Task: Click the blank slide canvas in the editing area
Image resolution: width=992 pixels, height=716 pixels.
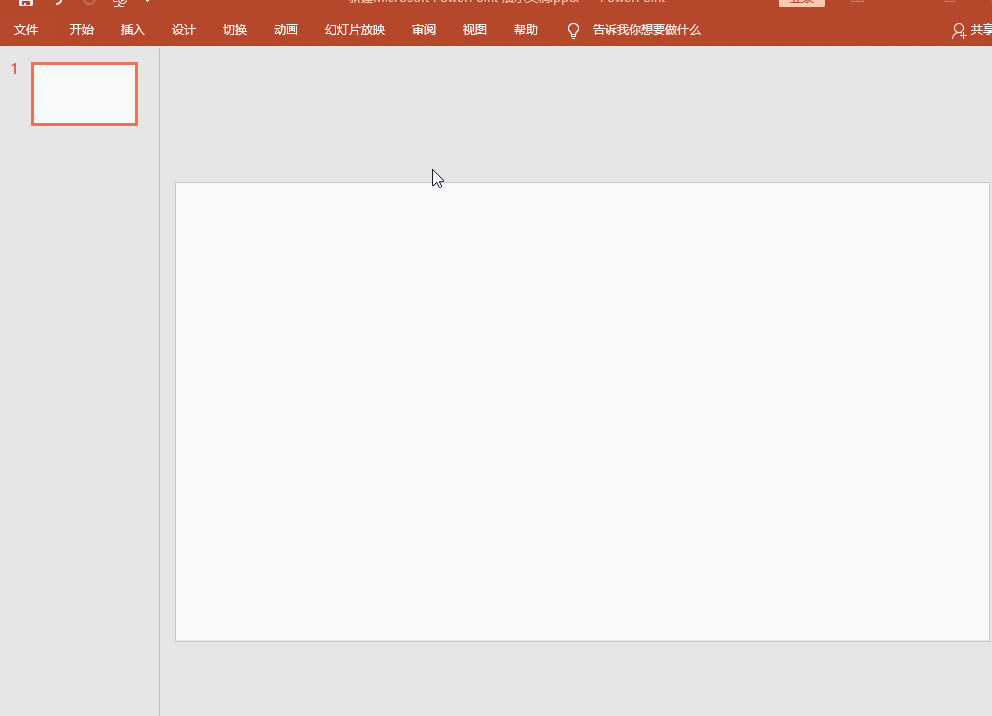Action: 582,411
